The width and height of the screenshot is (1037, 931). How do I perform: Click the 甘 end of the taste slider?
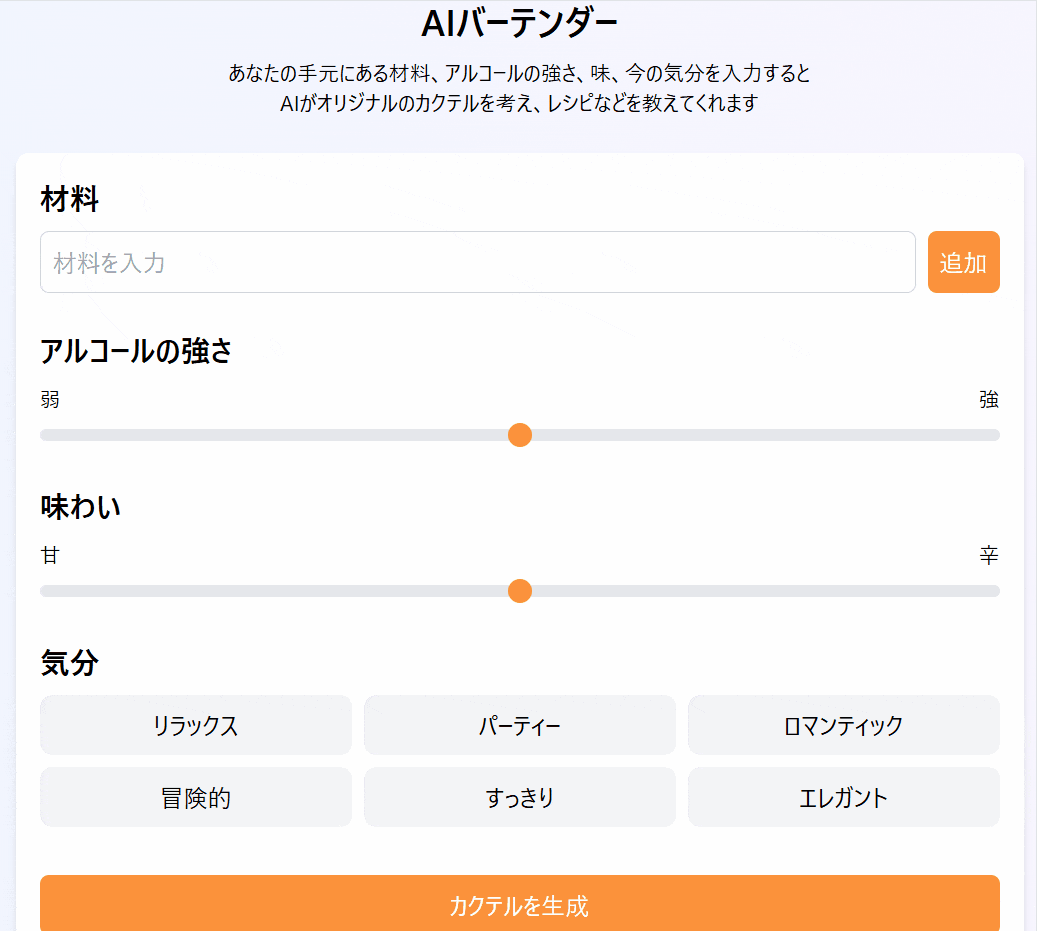48,591
